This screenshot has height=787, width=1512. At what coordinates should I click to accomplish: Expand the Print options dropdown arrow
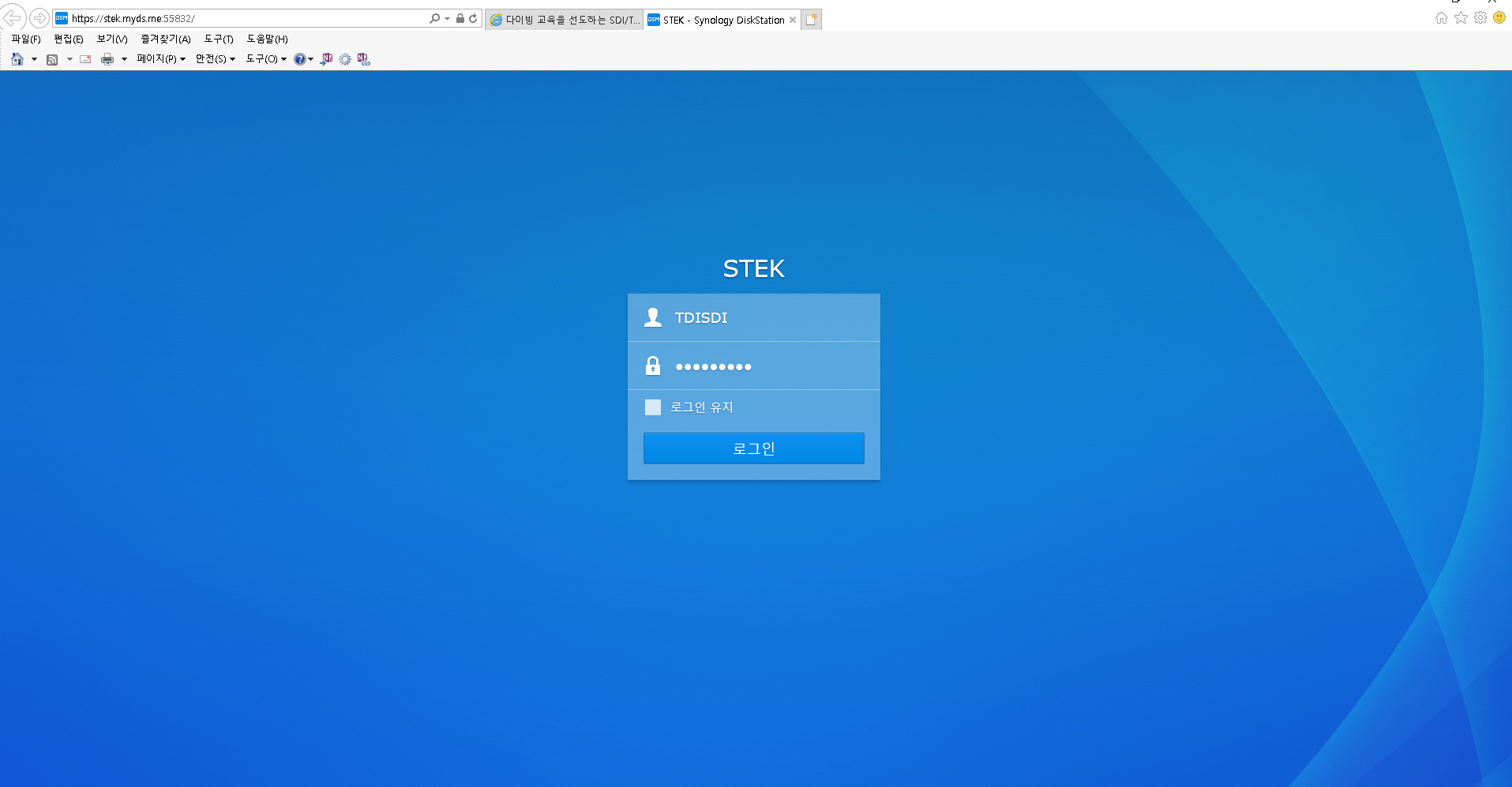pos(124,59)
